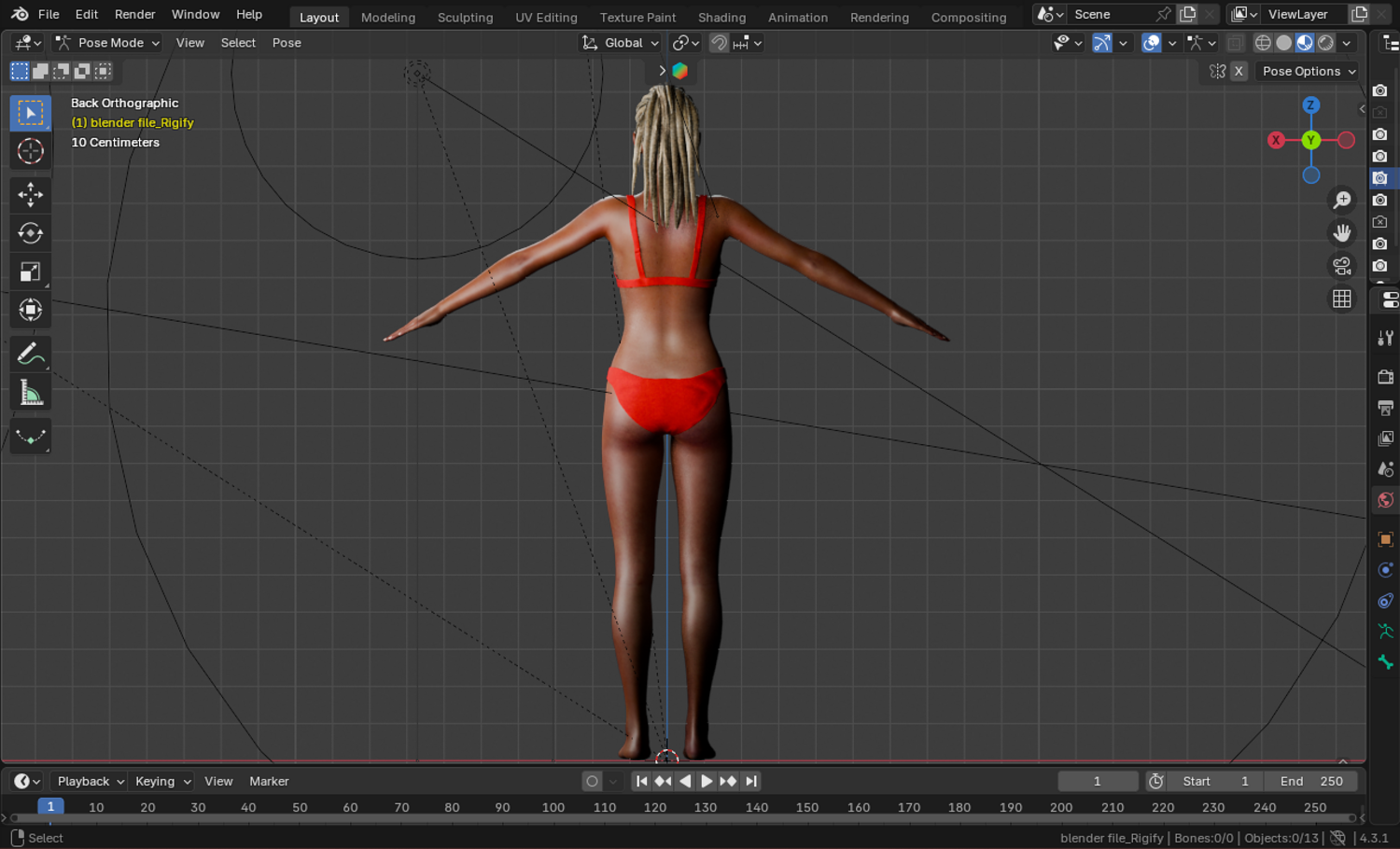
Task: Open the viewport View menu
Action: tap(190, 43)
